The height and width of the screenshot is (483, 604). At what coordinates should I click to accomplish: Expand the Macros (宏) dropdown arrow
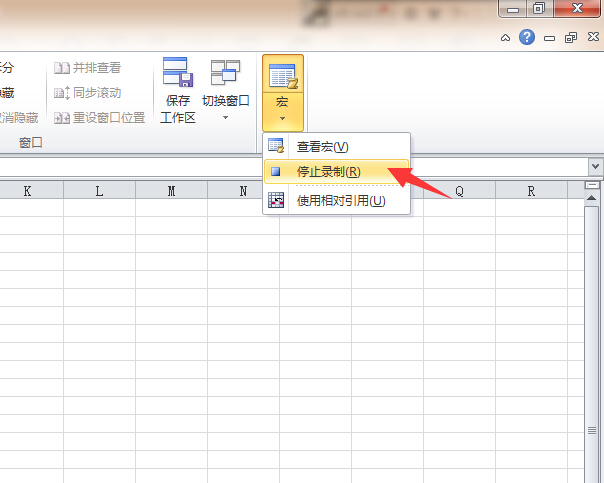[282, 118]
